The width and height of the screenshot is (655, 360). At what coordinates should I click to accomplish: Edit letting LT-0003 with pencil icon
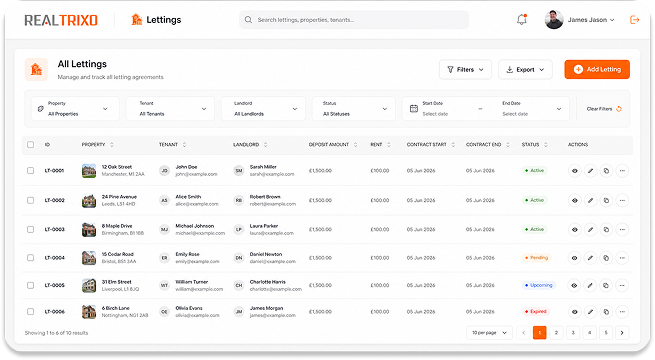590,229
